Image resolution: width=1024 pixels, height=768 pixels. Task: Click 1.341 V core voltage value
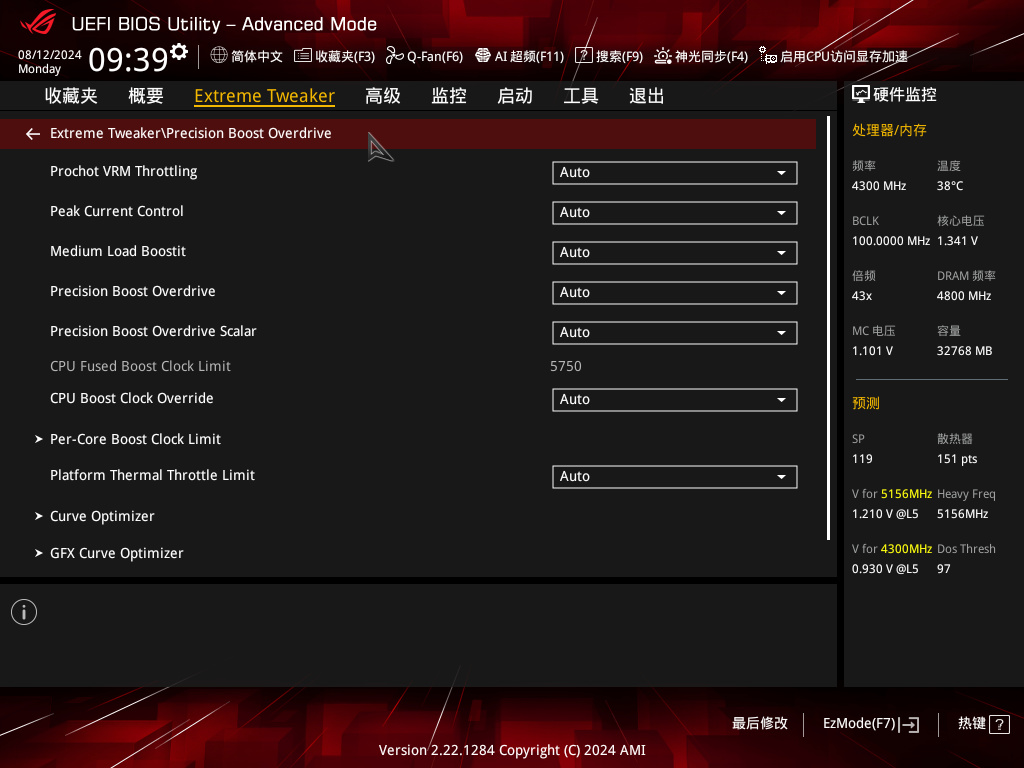tap(957, 241)
